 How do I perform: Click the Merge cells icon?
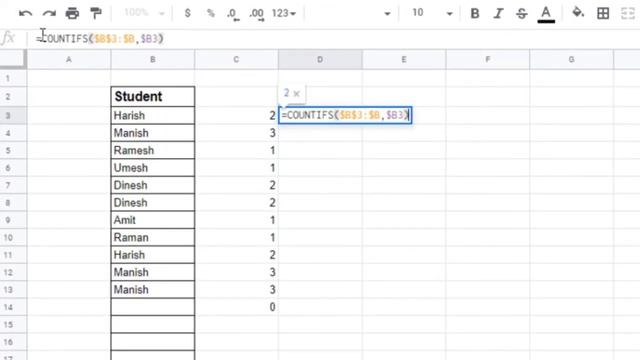[628, 13]
